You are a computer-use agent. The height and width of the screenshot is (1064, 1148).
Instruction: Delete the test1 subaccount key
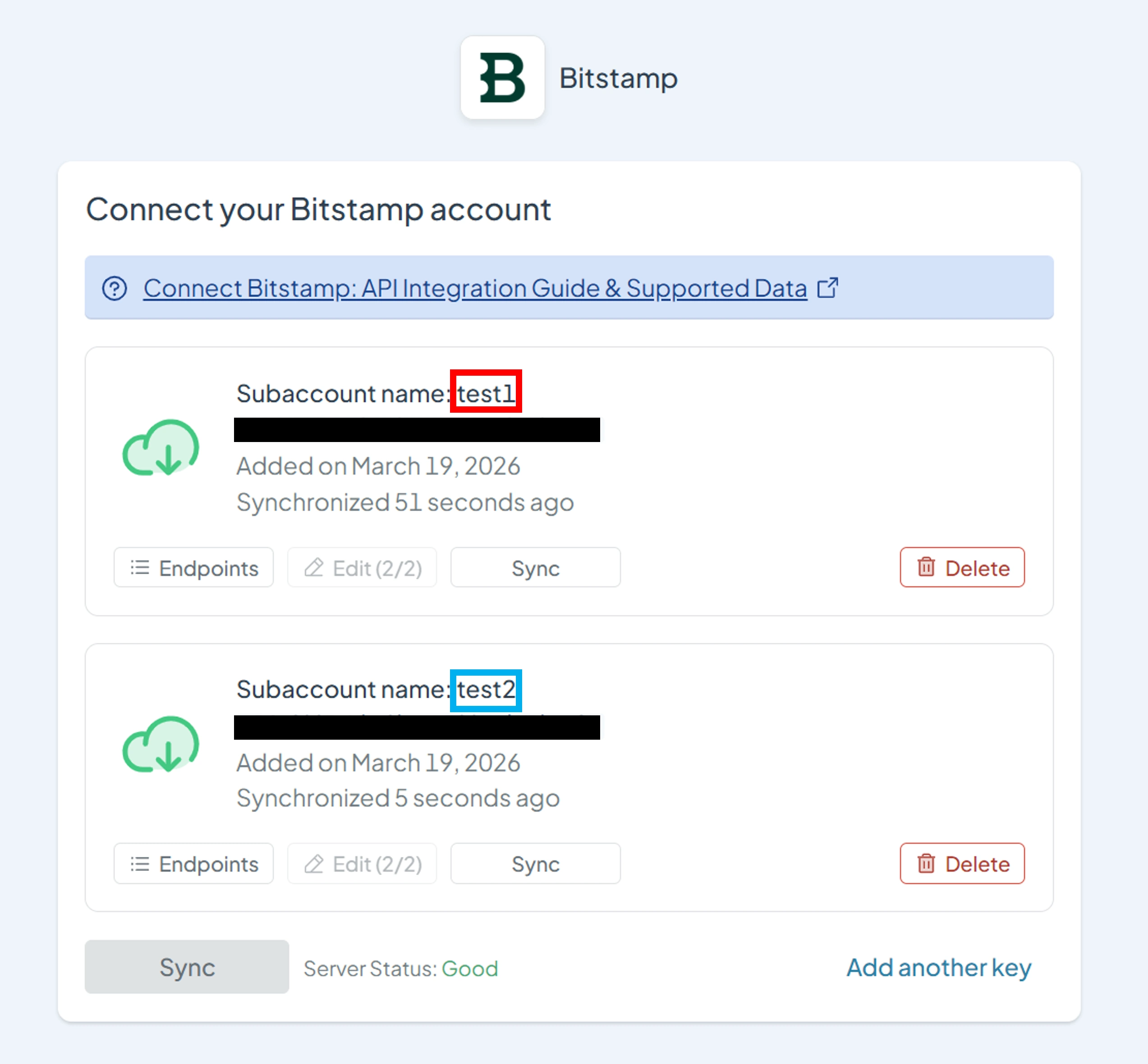962,568
